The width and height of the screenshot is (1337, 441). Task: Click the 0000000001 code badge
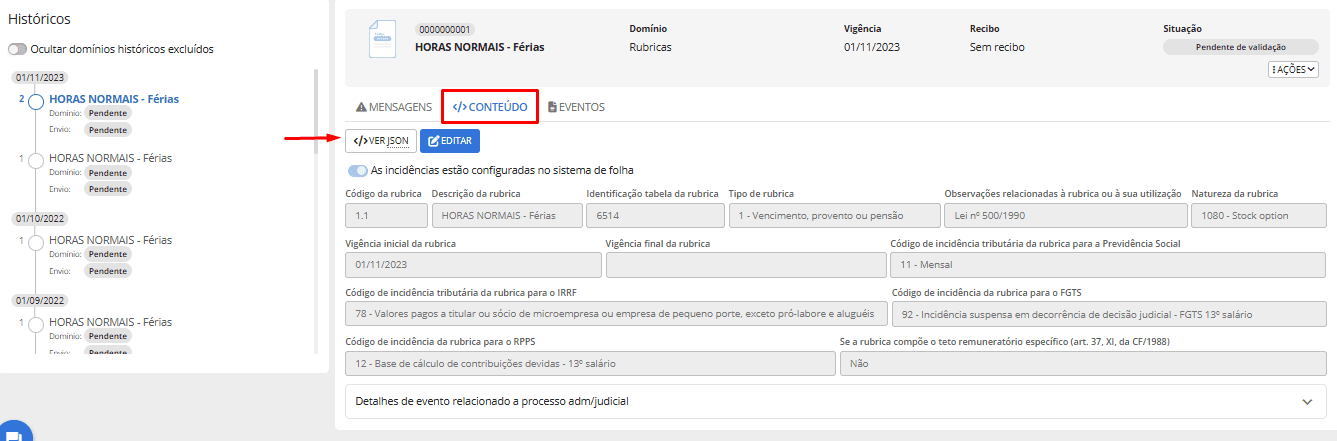tap(446, 30)
